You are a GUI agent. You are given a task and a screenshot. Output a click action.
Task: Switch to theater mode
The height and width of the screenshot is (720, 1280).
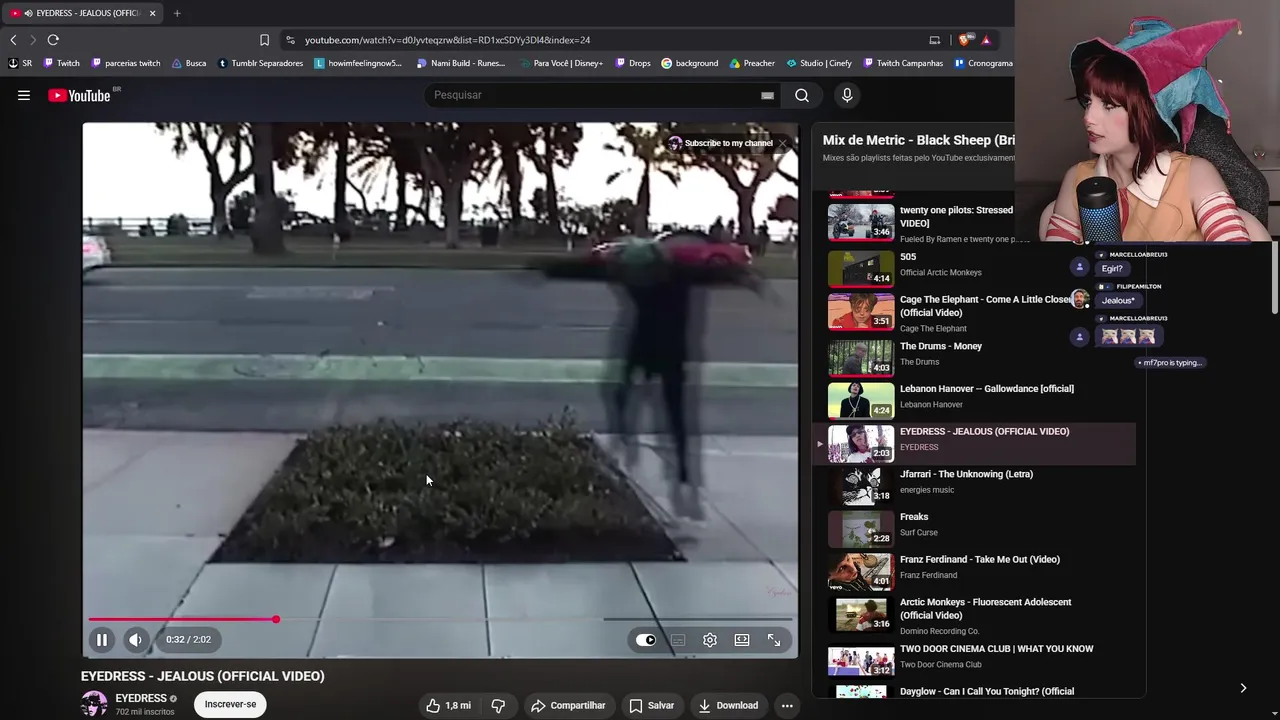742,640
